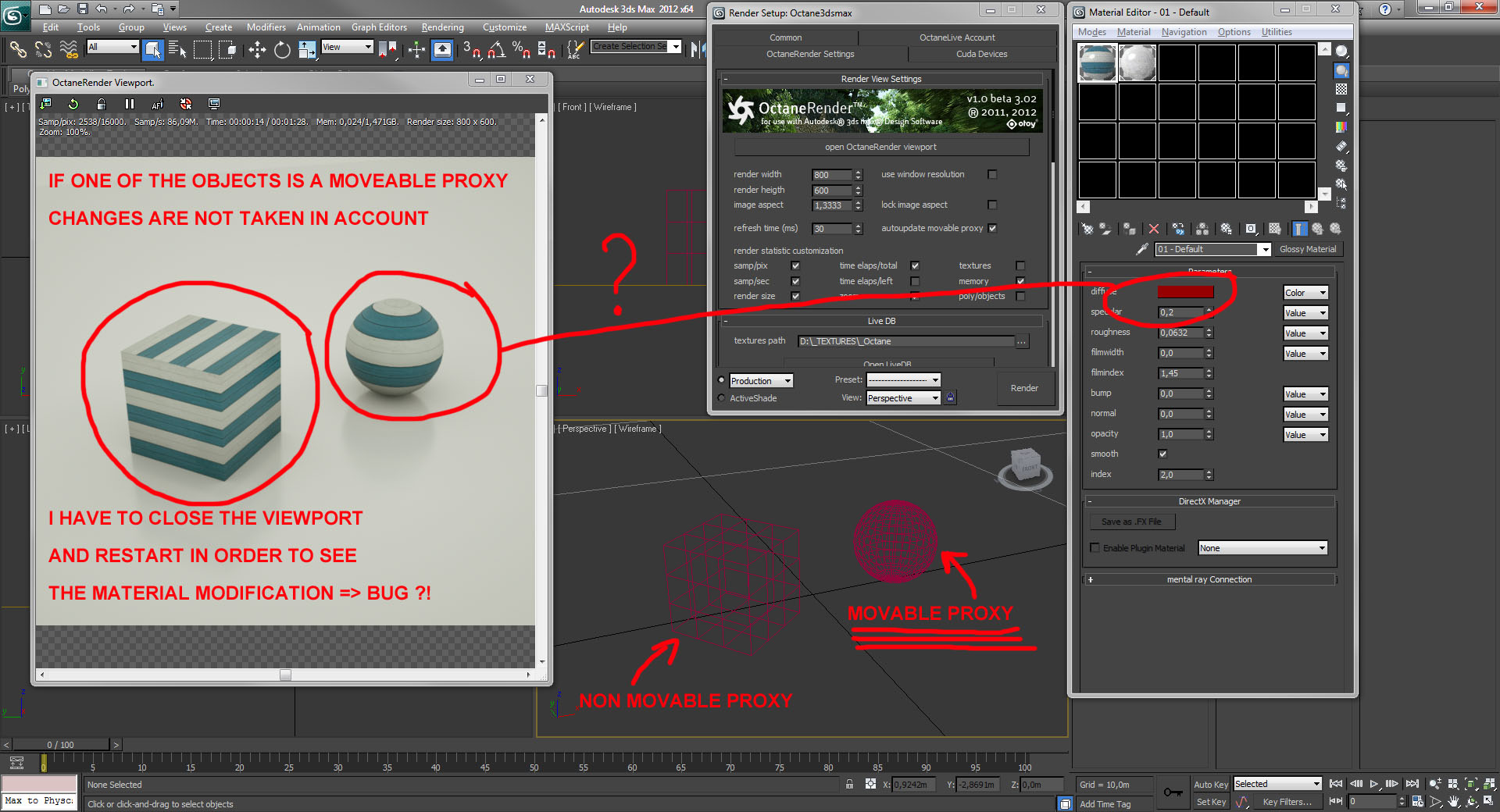Click 'open OctaneRender viewport' button
The width and height of the screenshot is (1500, 812).
coord(880,147)
